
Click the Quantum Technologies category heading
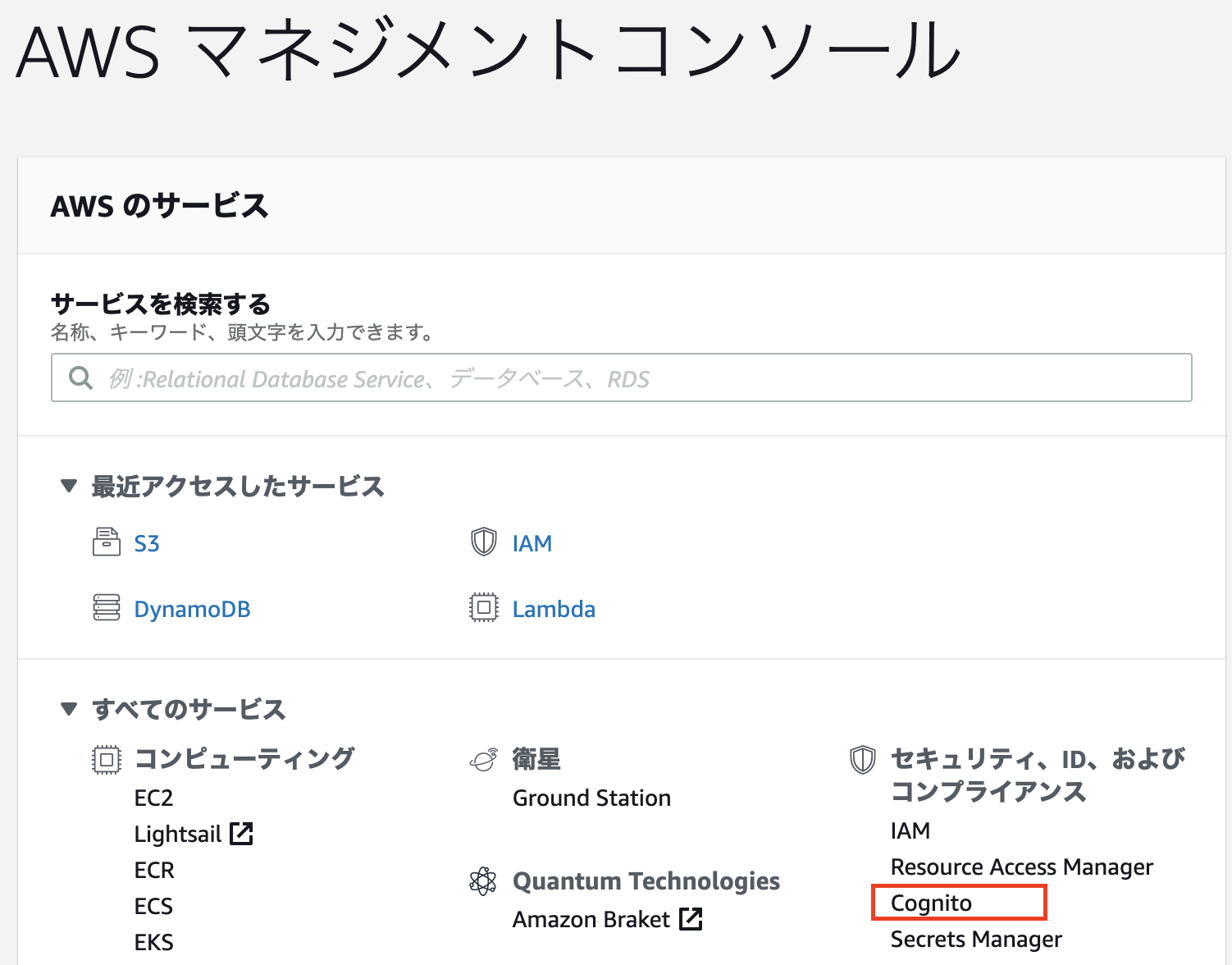pos(646,881)
